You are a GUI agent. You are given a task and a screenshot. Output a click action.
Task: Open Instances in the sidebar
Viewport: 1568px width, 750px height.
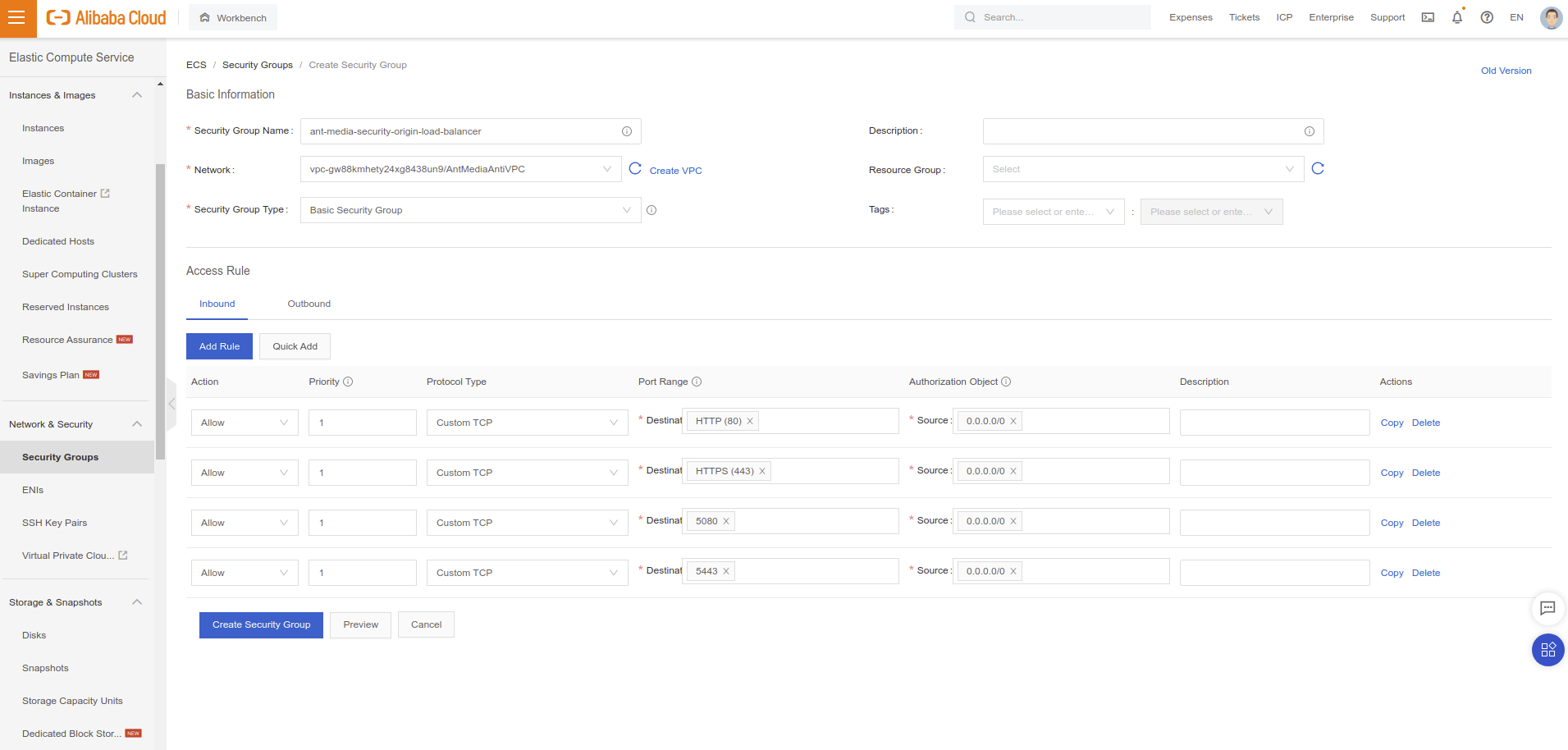(x=43, y=128)
